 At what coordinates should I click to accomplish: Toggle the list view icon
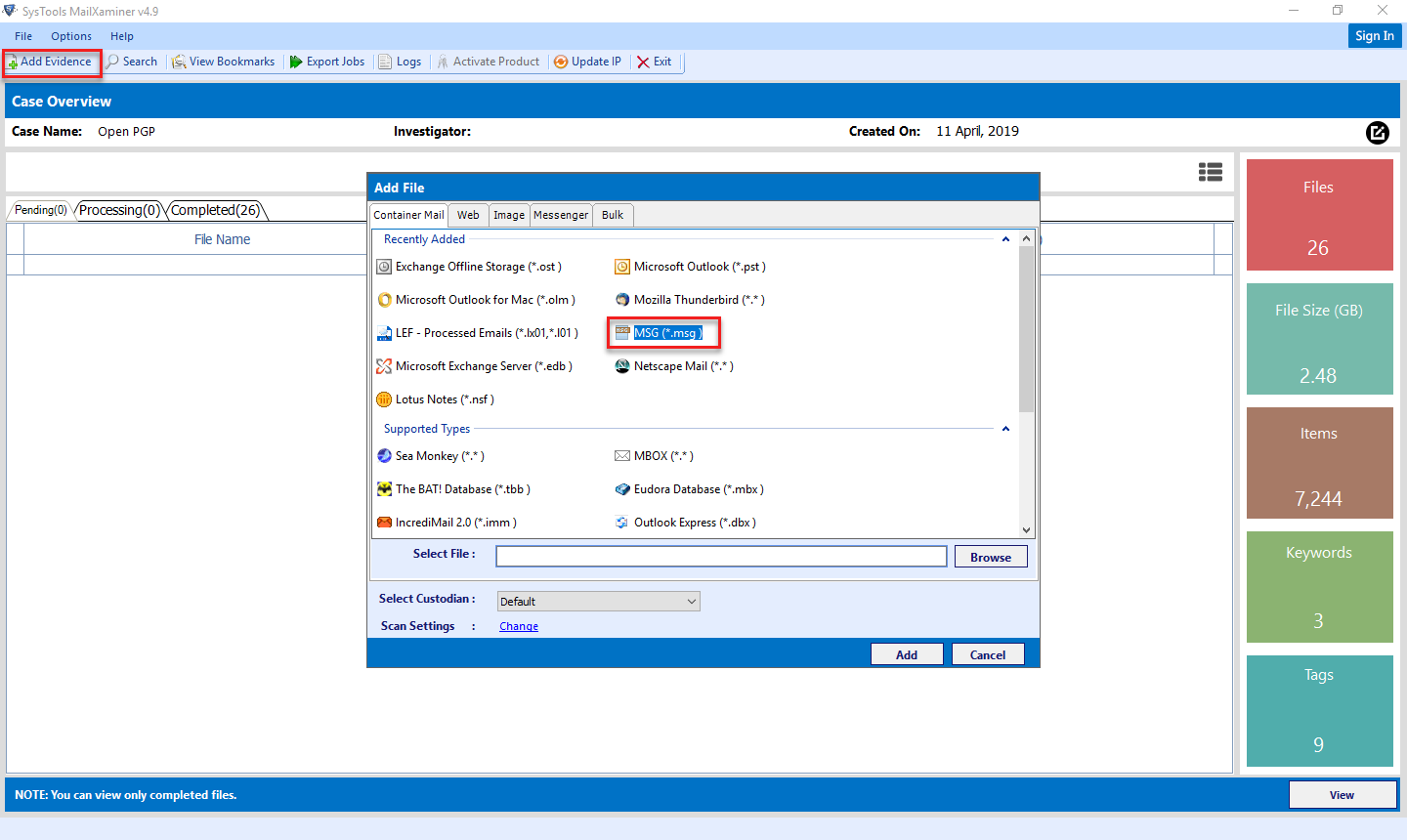coord(1211,172)
